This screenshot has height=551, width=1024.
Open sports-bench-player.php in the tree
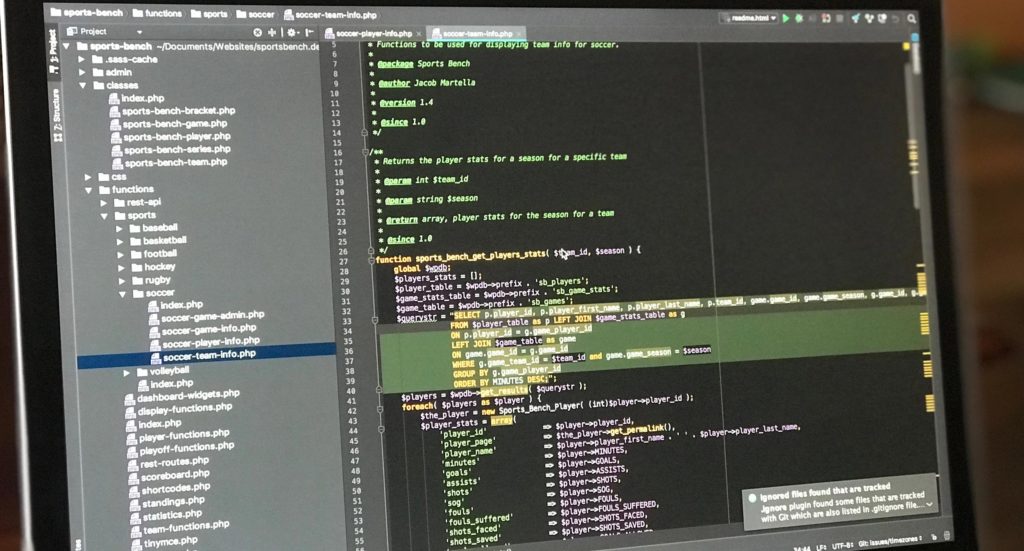pyautogui.click(x=170, y=137)
